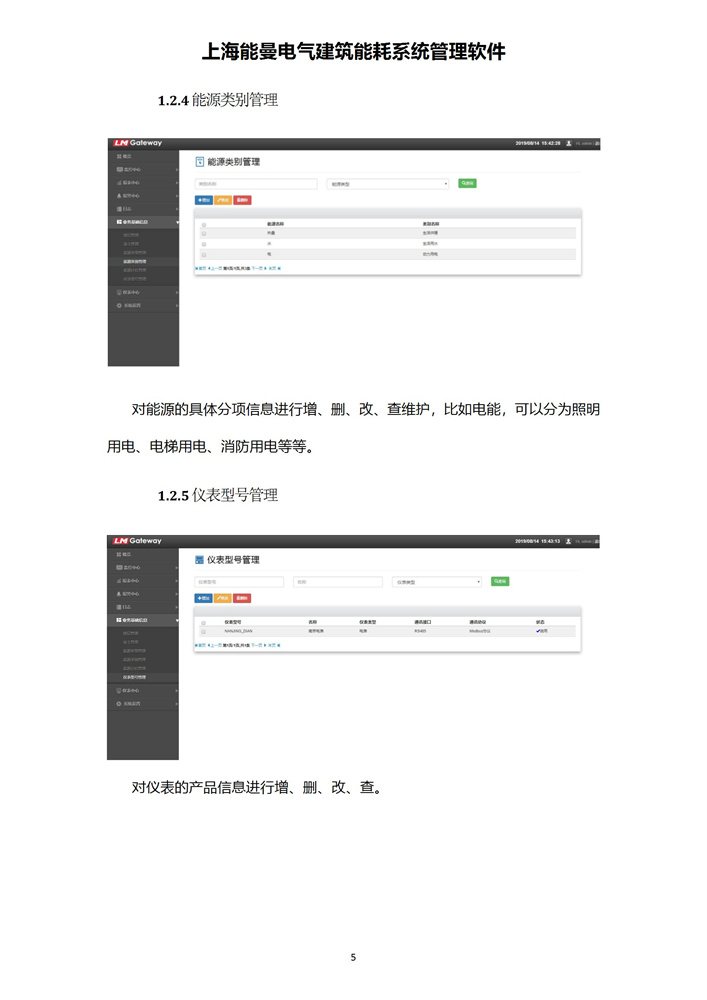The width and height of the screenshot is (707, 1000).
Task: Click the orange edit button on the energy category page
Action: 222,200
